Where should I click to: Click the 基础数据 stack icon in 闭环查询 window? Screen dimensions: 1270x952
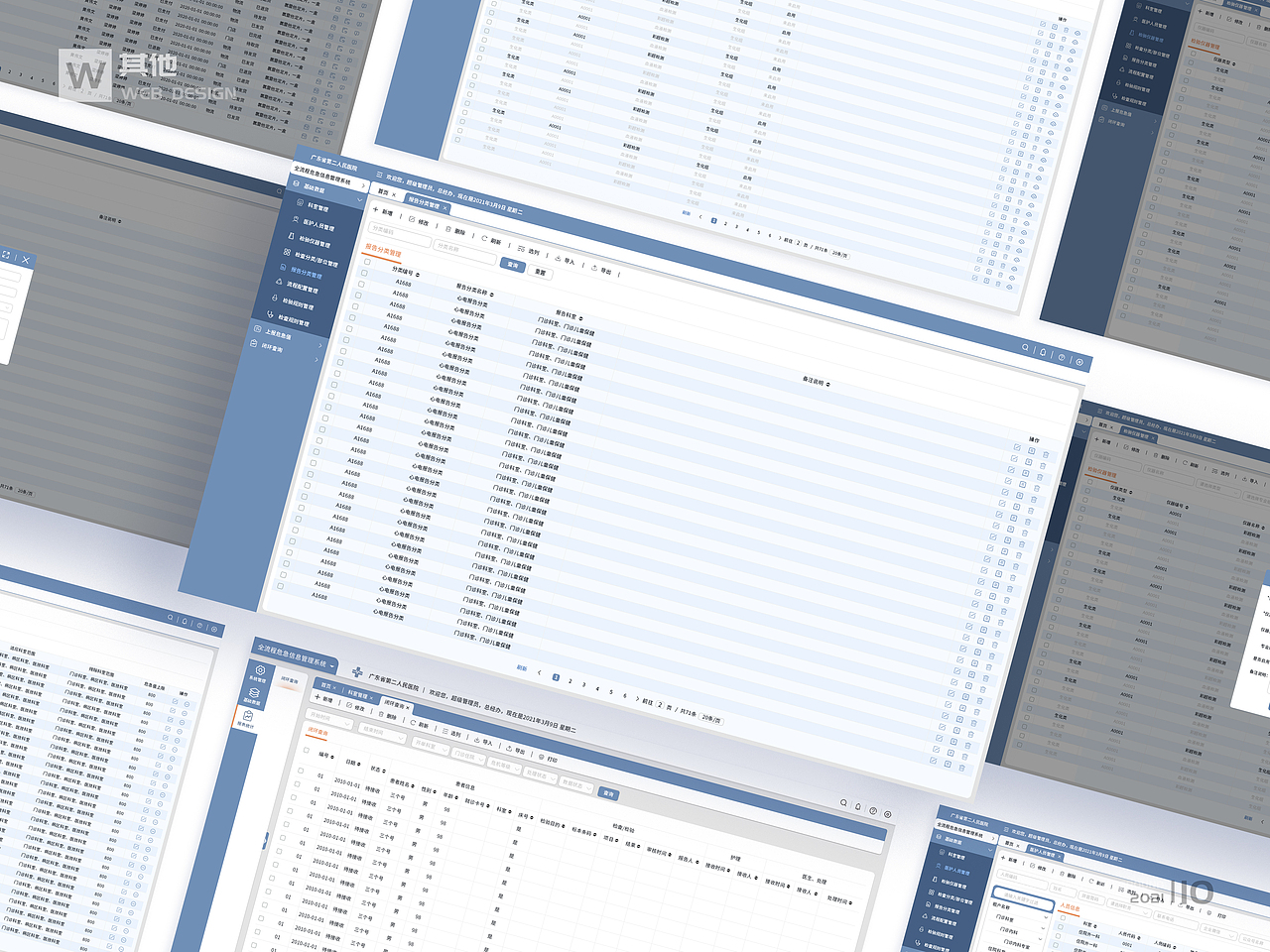(x=255, y=692)
